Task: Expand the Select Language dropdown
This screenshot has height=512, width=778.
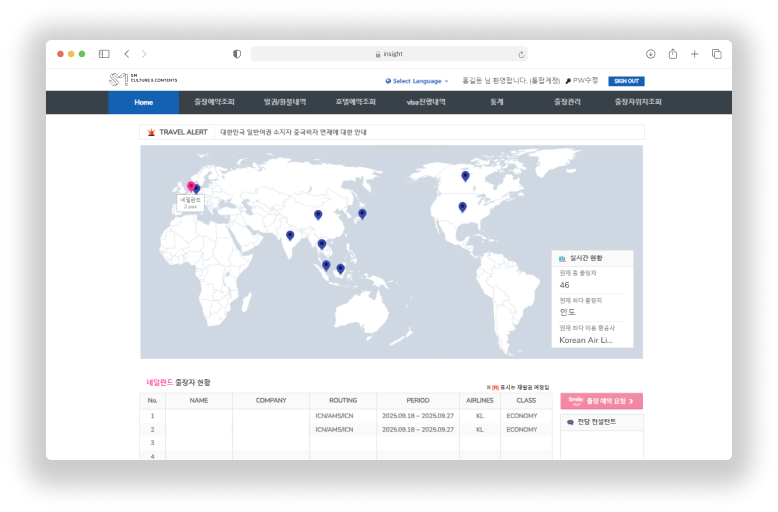Action: [x=417, y=81]
